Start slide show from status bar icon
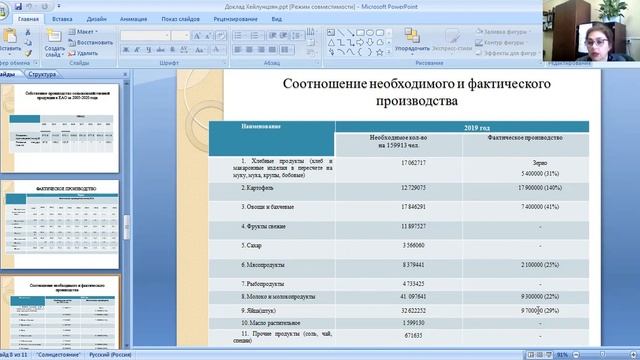The image size is (640, 360). (549, 355)
